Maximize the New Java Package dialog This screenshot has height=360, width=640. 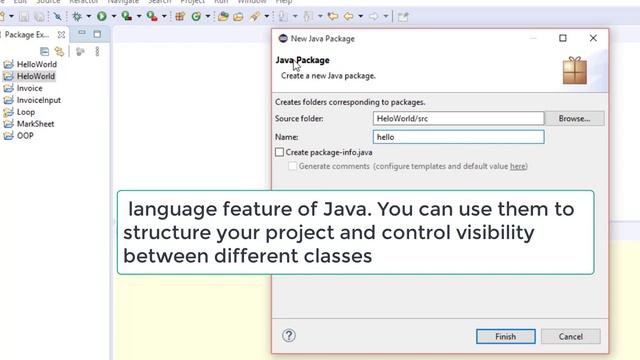(x=563, y=38)
